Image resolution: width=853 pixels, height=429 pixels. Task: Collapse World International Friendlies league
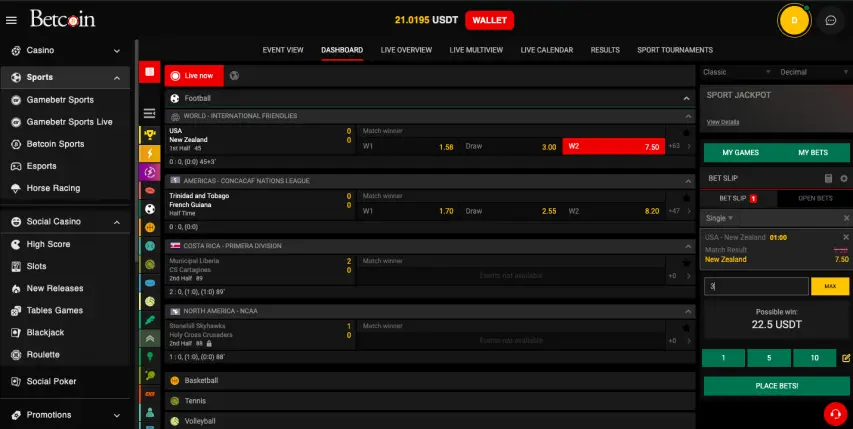pyautogui.click(x=688, y=116)
